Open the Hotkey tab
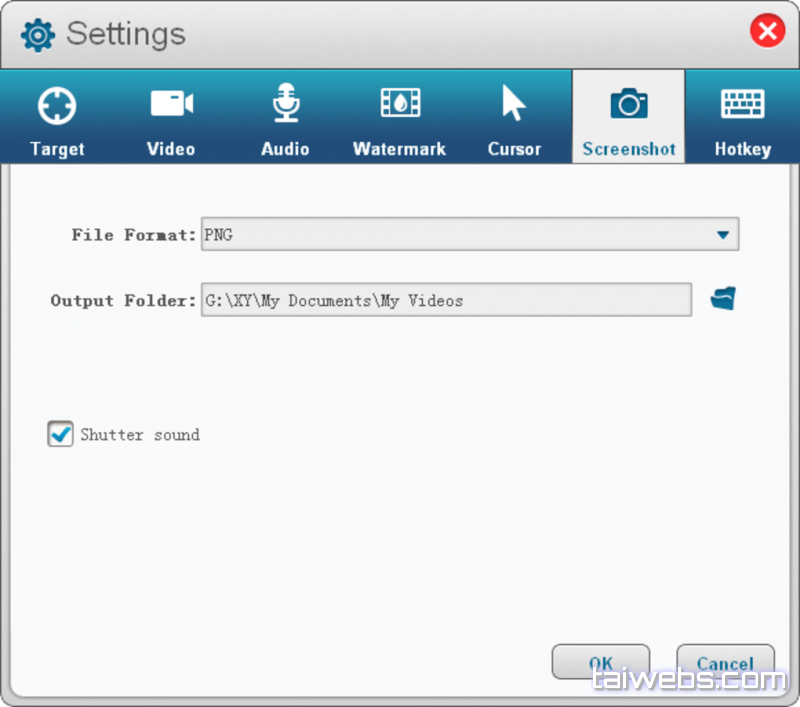This screenshot has height=707, width=800. pos(742,117)
